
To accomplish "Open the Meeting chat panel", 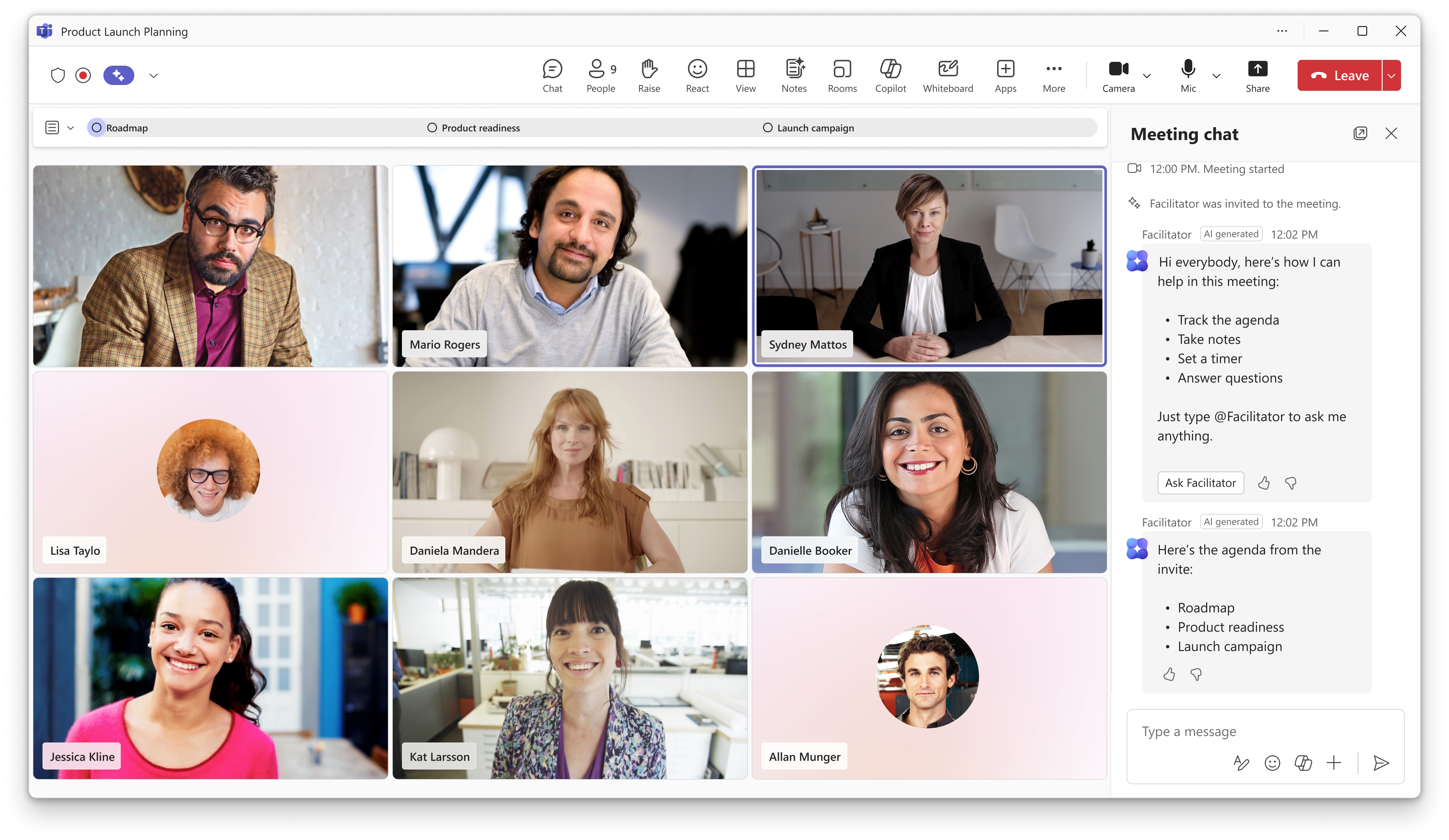I will click(552, 75).
